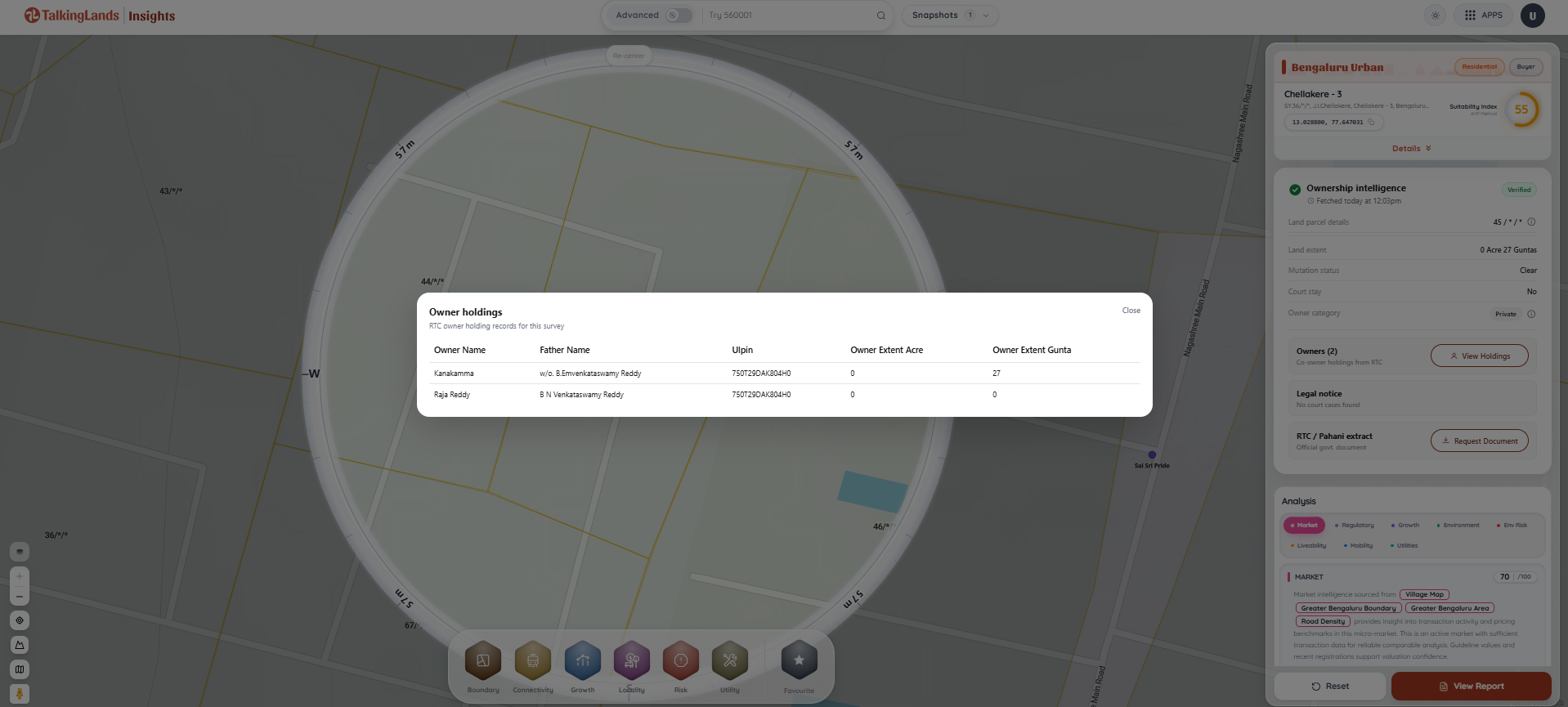Click the View Holdings button
Screen dimensions: 1568x707
pos(1479,356)
